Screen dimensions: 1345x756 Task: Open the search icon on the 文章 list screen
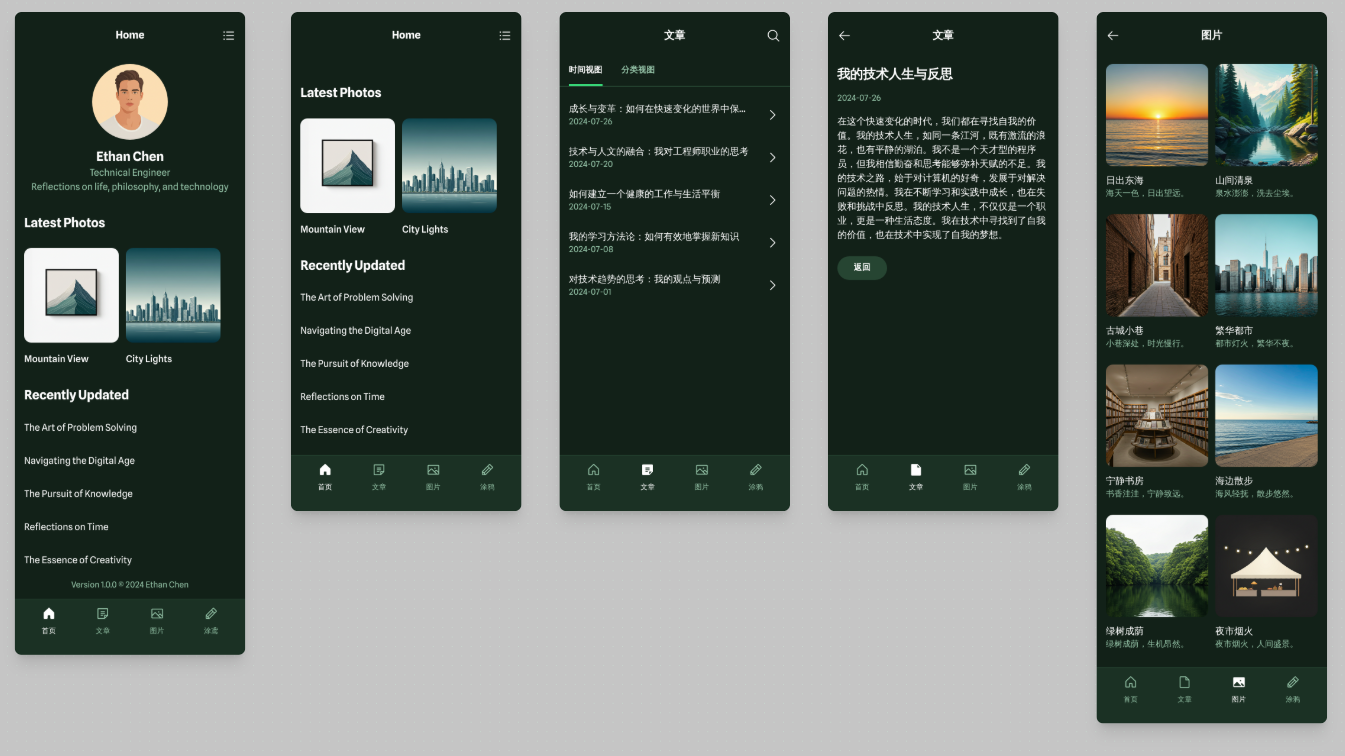[x=773, y=35]
